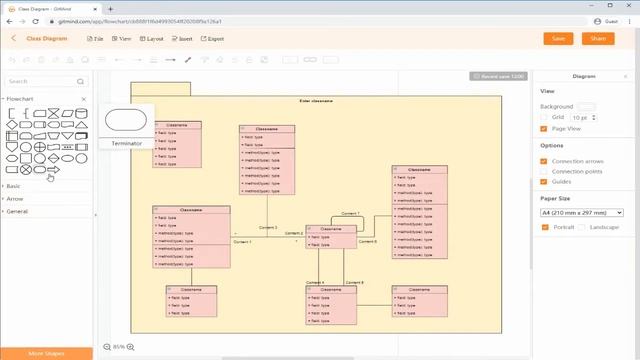Select the merge inverted triangle shape
640x360 pixels.
tap(67, 136)
